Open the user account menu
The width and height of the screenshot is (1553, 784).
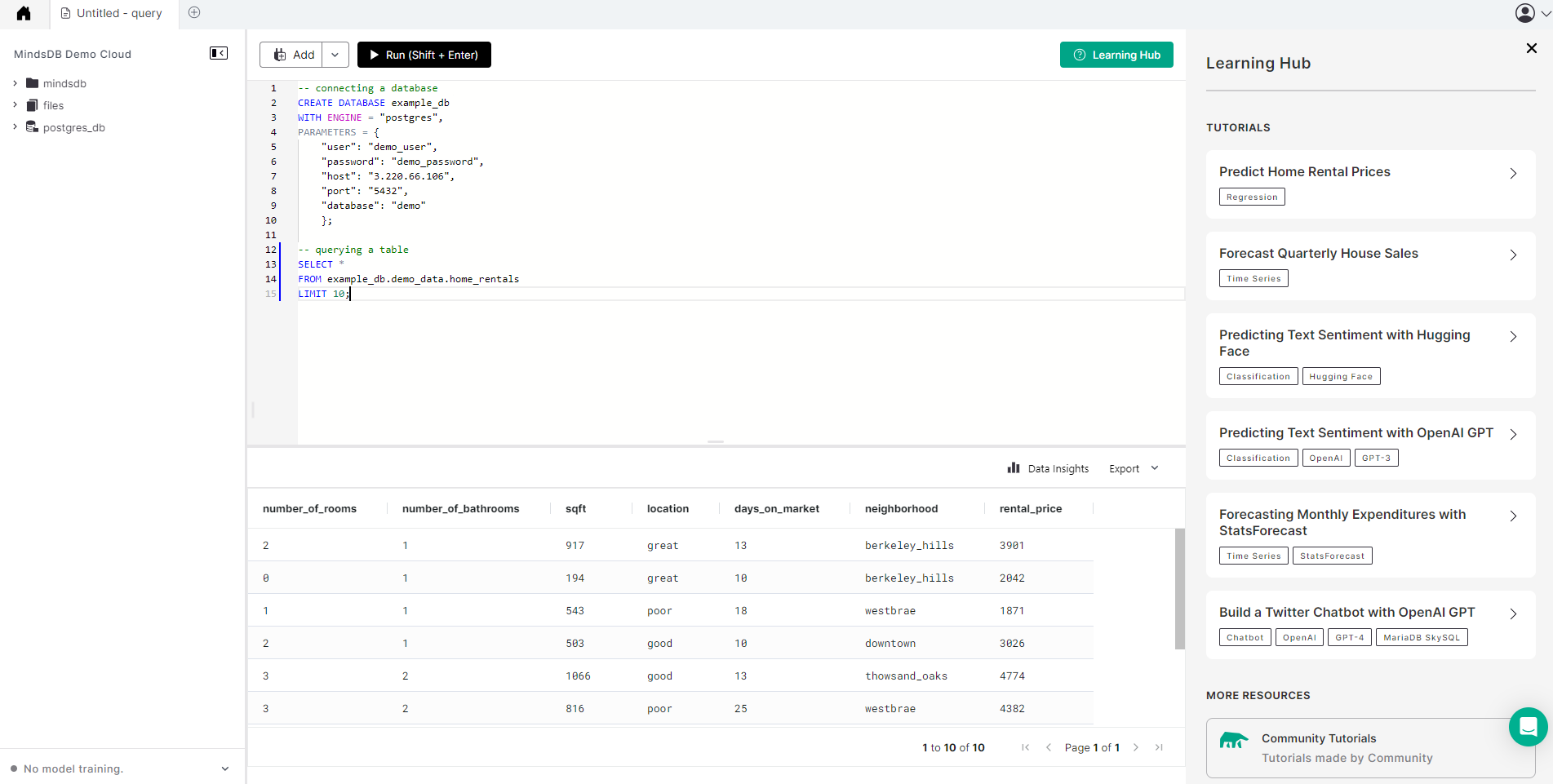click(1532, 13)
